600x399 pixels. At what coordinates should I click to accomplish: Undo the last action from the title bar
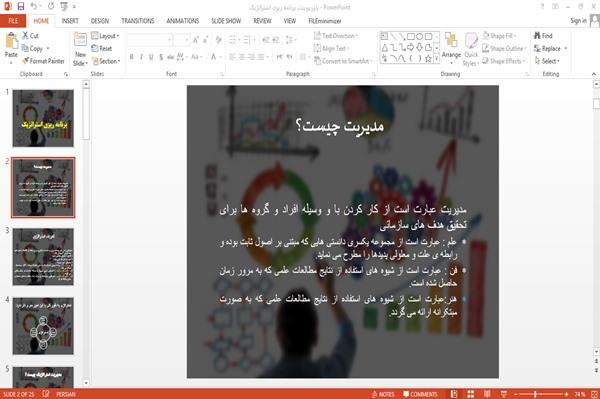click(34, 6)
